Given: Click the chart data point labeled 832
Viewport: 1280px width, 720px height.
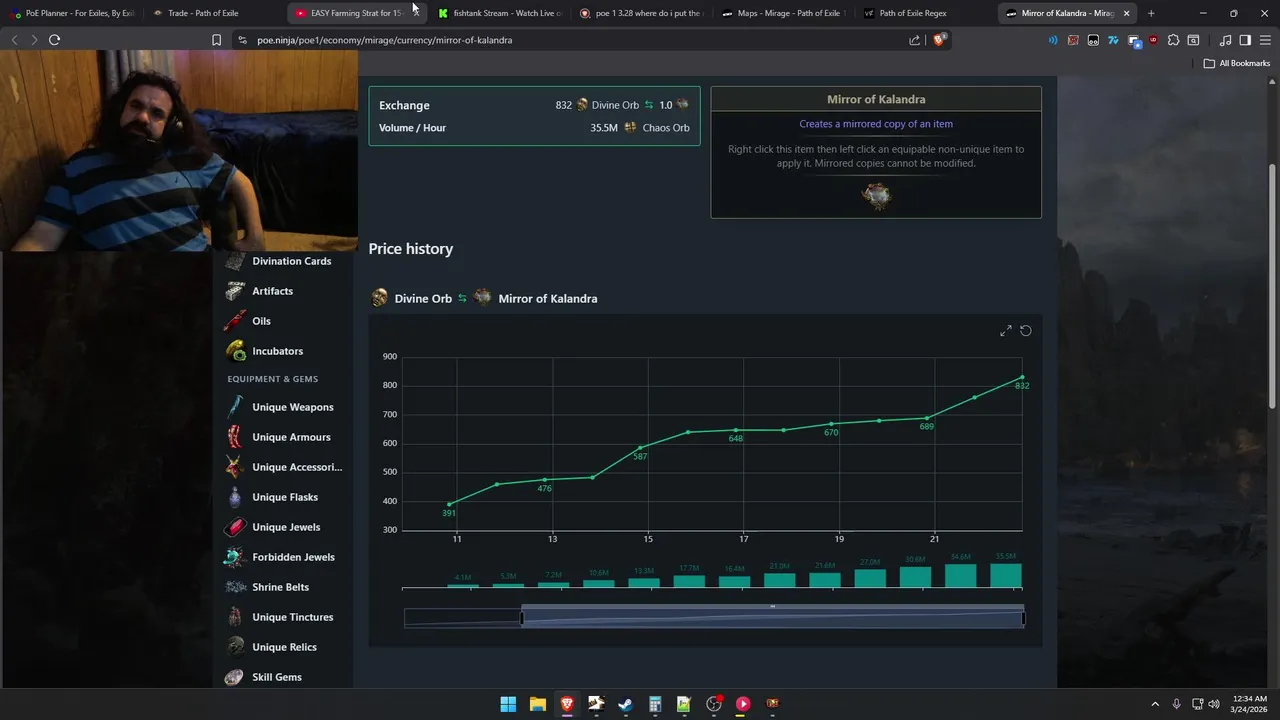Looking at the screenshot, I should (x=1022, y=377).
